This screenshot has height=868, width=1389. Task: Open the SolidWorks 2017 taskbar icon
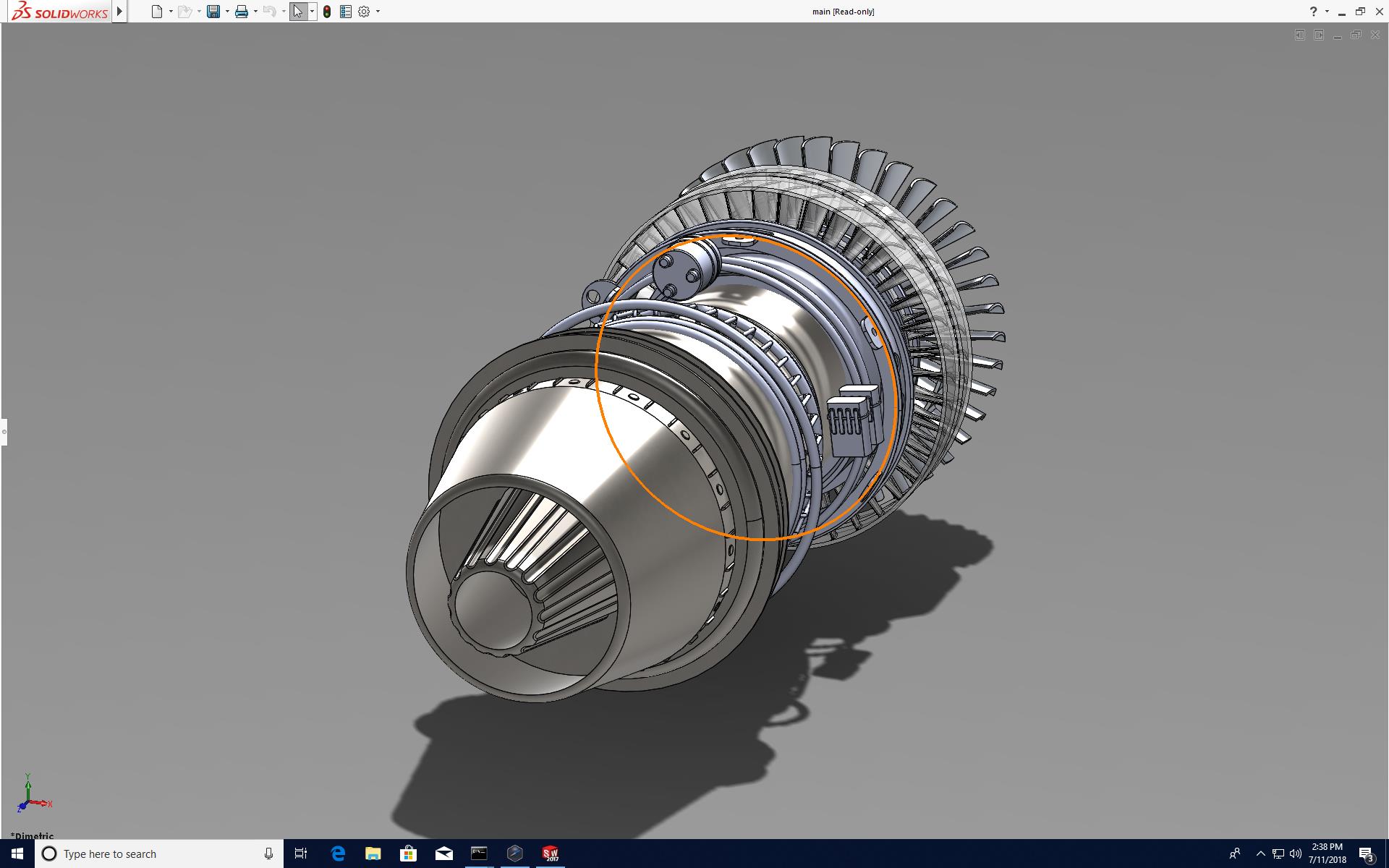coord(551,854)
